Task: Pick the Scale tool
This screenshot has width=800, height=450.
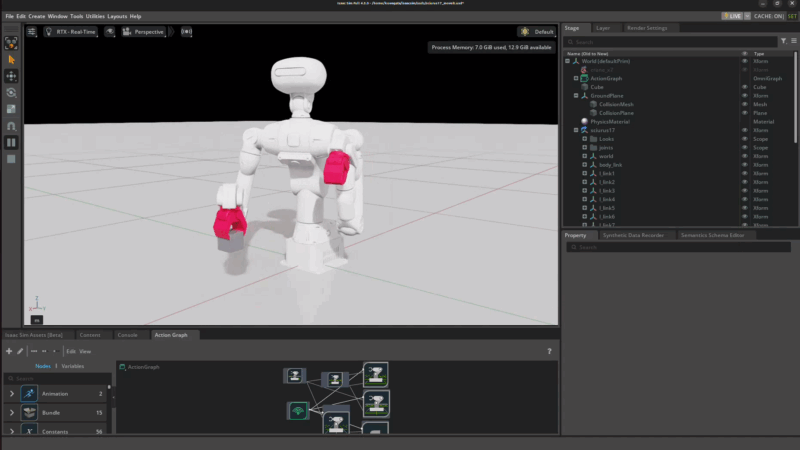Action: coord(11,109)
